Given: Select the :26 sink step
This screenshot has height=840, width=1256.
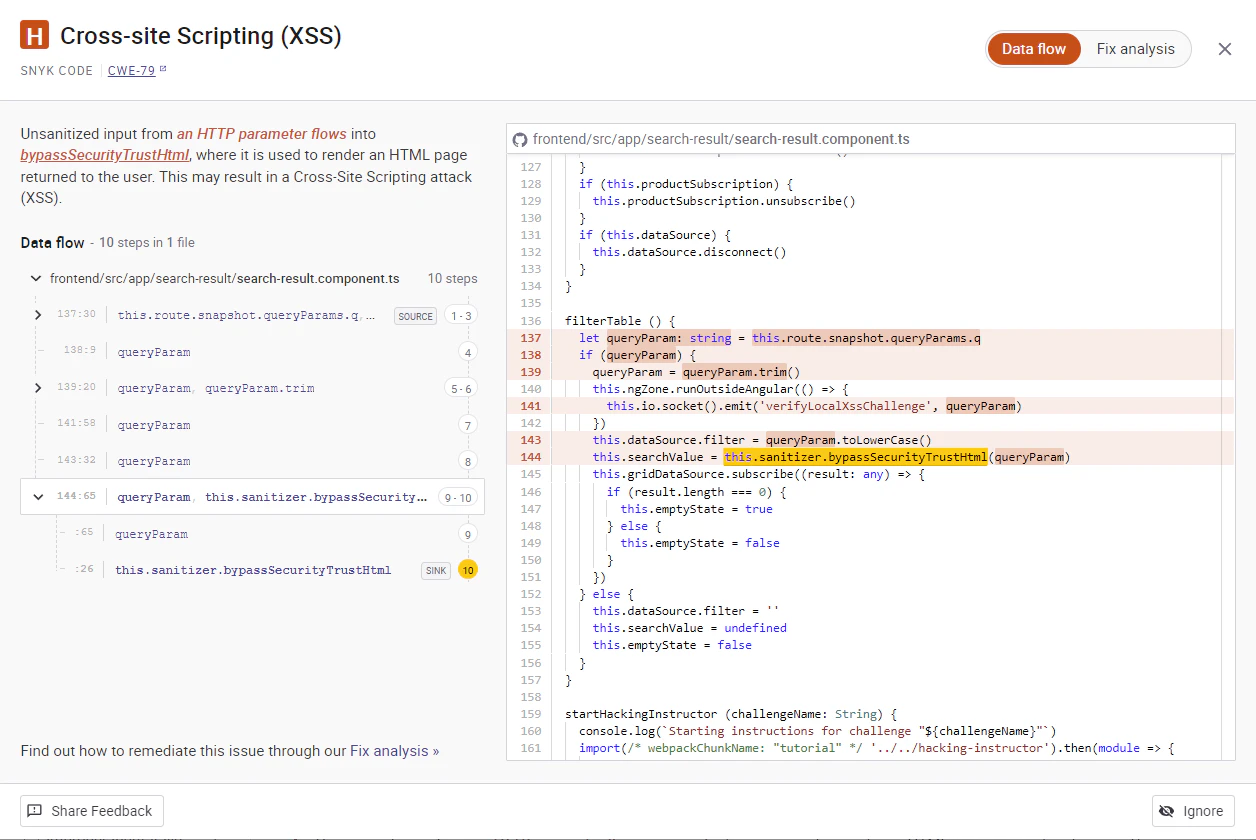Looking at the screenshot, I should click(x=253, y=570).
